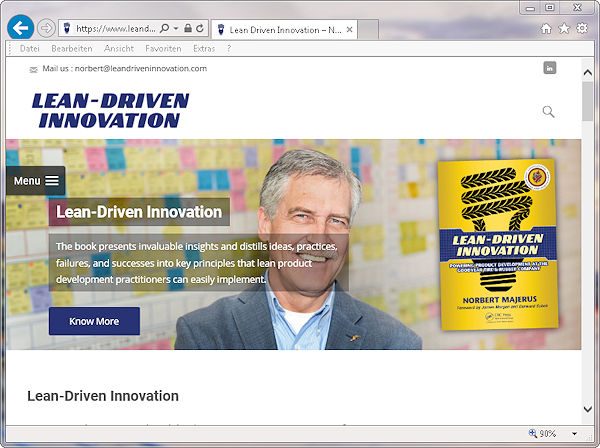This screenshot has width=600, height=448.
Task: Open the LinkedIn icon link
Action: pyautogui.click(x=549, y=68)
